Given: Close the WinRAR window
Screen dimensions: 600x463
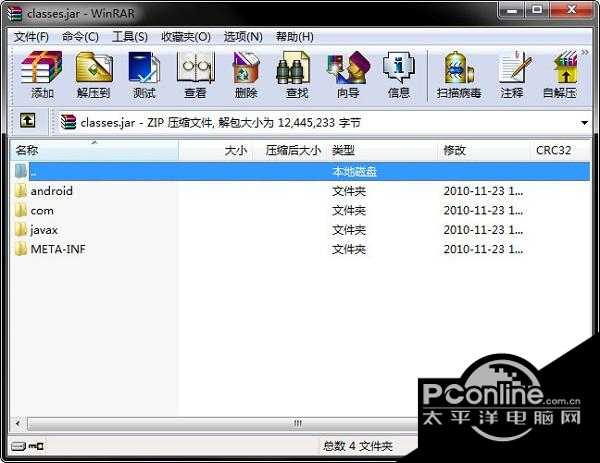Looking at the screenshot, I should 571,10.
